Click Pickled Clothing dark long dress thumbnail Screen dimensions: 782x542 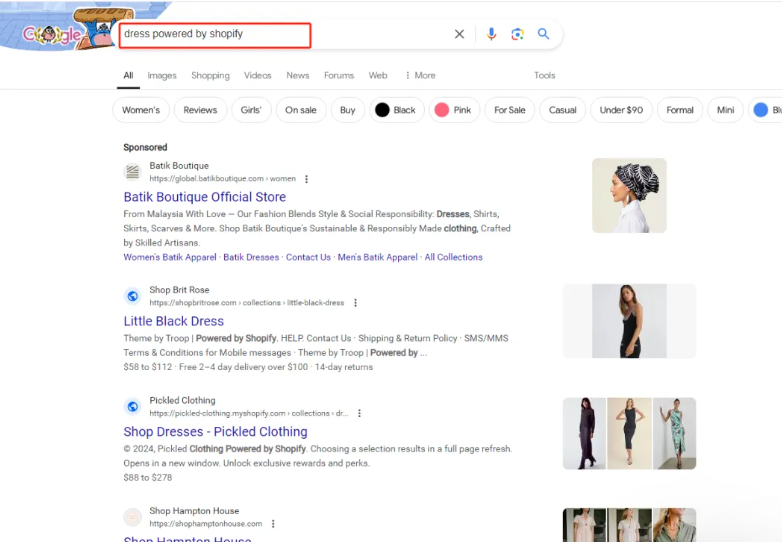[x=584, y=433]
